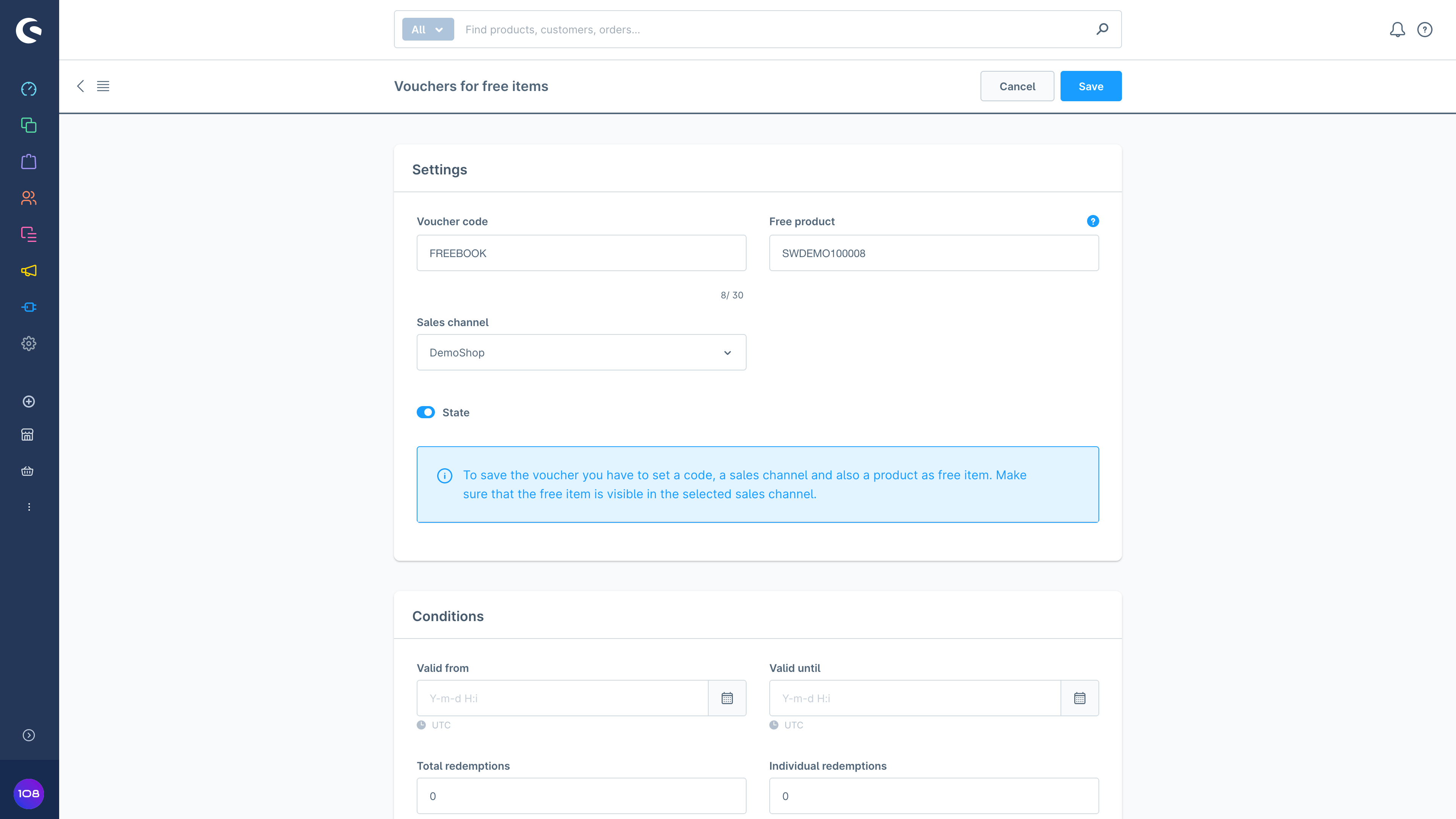This screenshot has height=819, width=1456.
Task: Show Free product help tooltip
Action: pos(1092,221)
